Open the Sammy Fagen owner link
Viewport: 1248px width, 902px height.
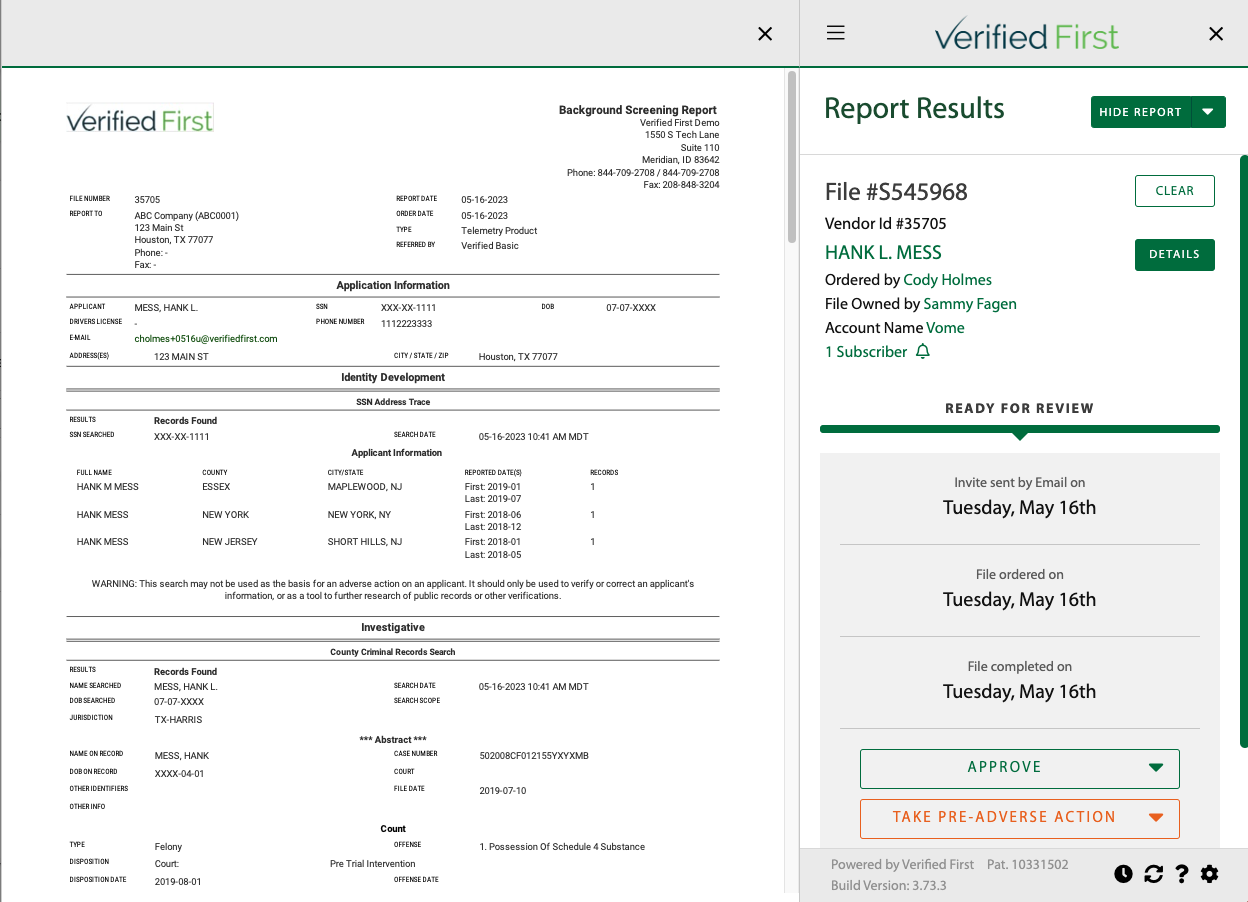click(969, 304)
